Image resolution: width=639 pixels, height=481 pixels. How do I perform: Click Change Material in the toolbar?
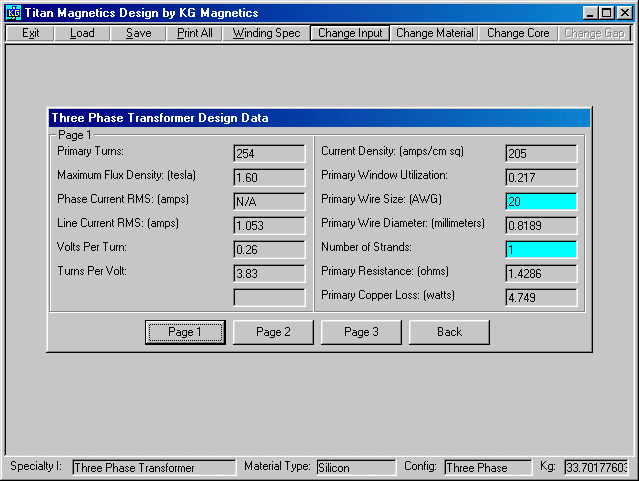(434, 33)
